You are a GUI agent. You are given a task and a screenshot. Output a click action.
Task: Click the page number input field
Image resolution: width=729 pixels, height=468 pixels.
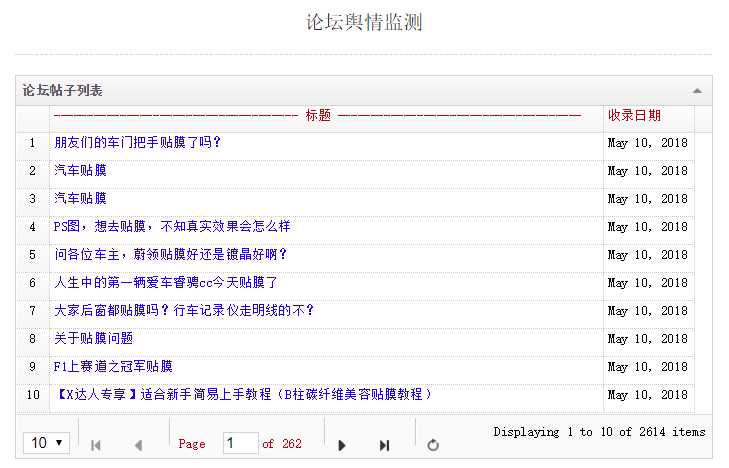[240, 443]
